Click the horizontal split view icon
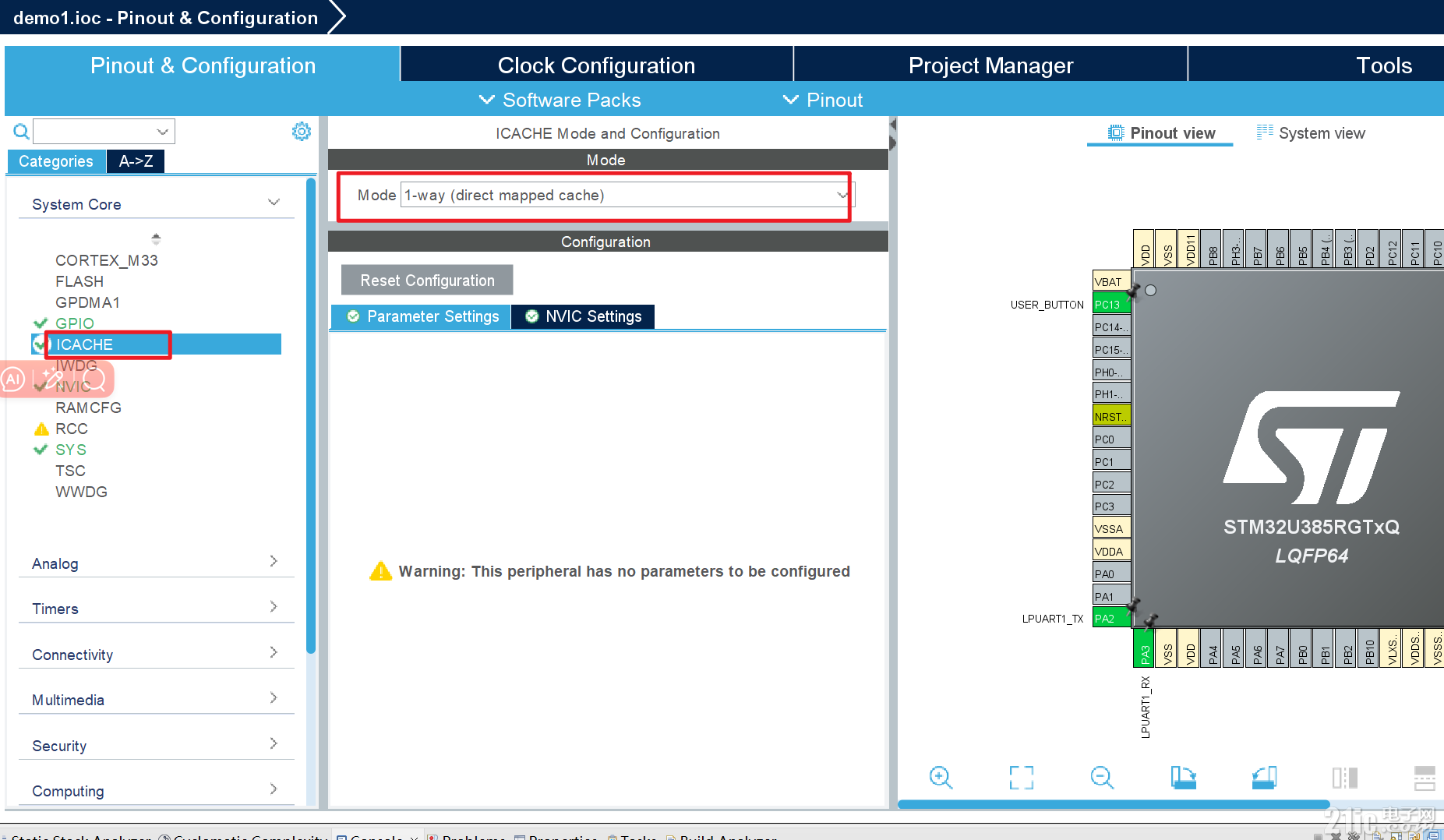Screen dimensions: 1444x840 pyautogui.click(x=1425, y=777)
